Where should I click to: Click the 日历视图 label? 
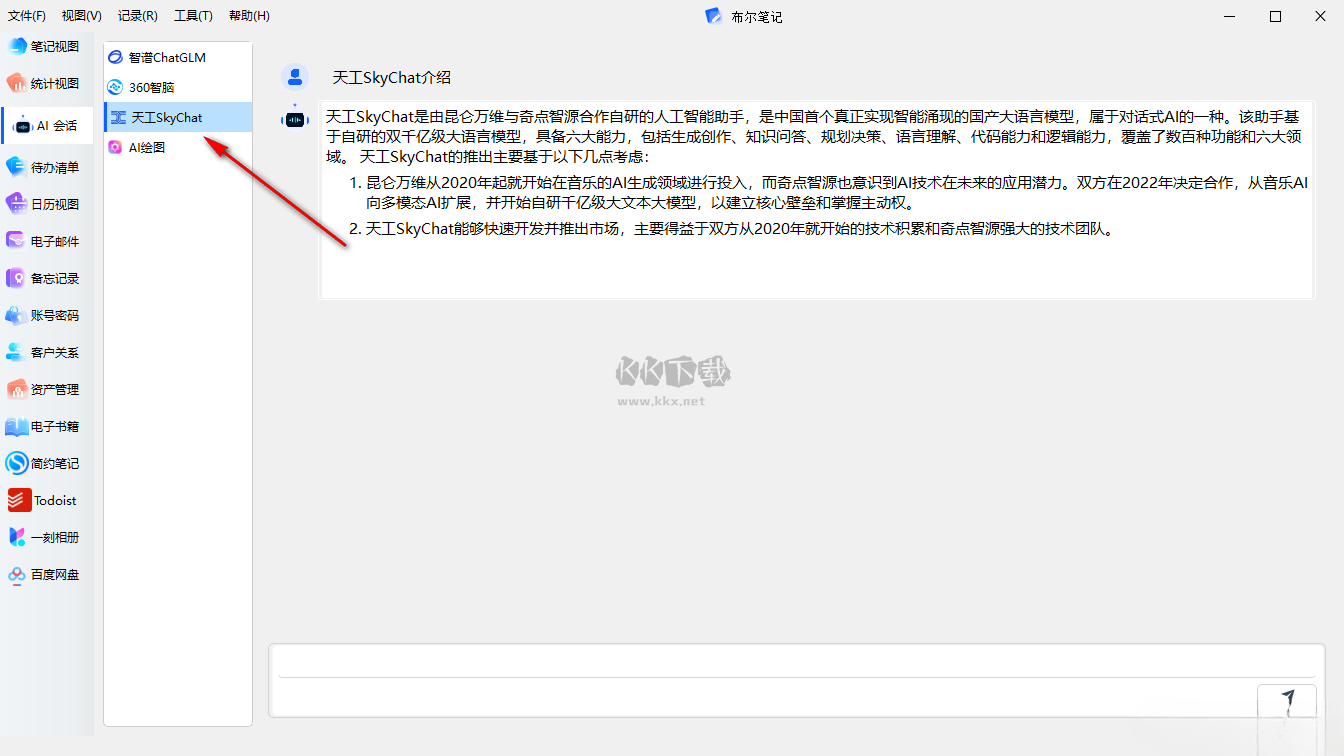[55, 204]
